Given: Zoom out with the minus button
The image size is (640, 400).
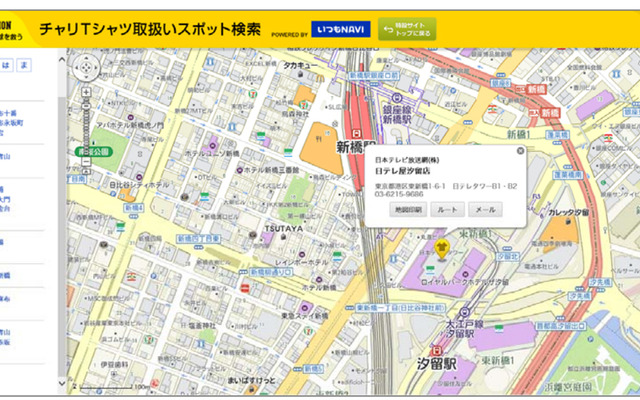Looking at the screenshot, I should tap(86, 161).
